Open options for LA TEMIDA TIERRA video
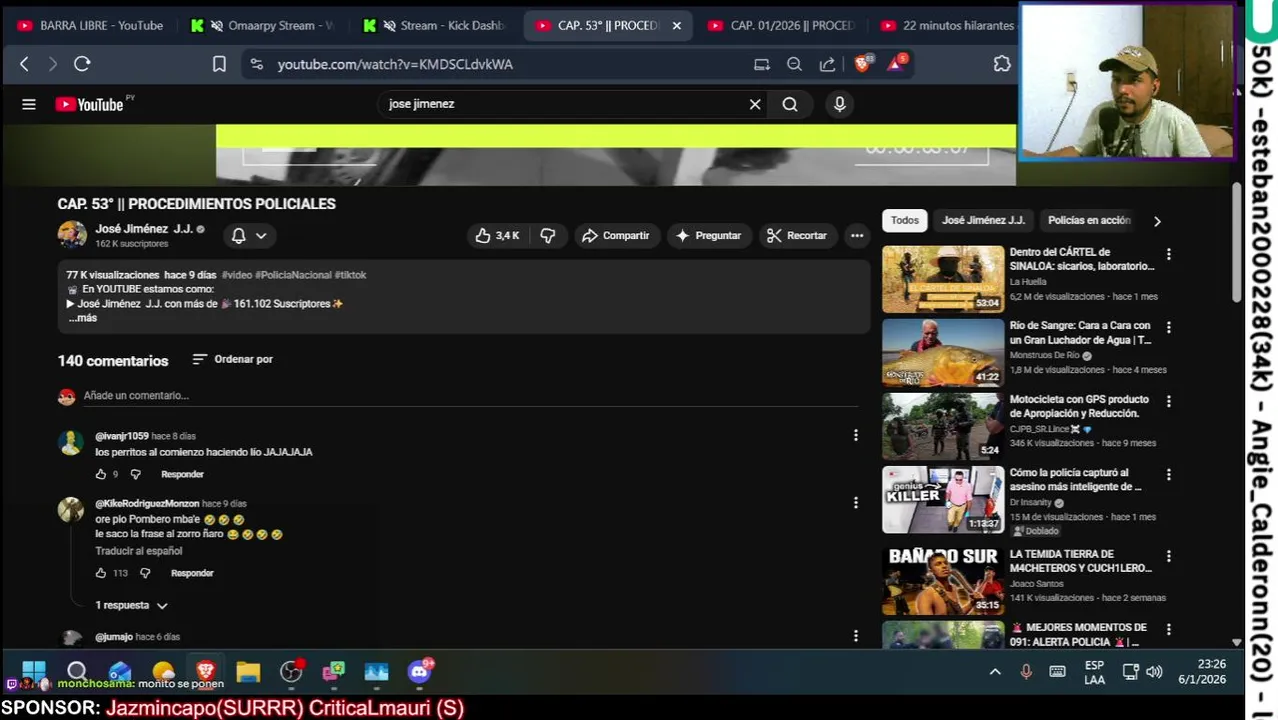The height and width of the screenshot is (720, 1278). 1168,556
